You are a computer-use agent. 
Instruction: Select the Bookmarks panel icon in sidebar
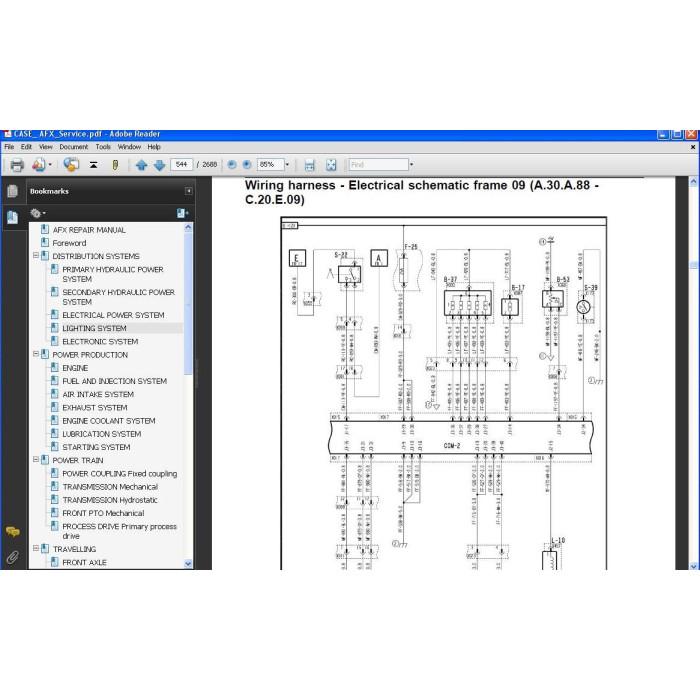tap(12, 217)
